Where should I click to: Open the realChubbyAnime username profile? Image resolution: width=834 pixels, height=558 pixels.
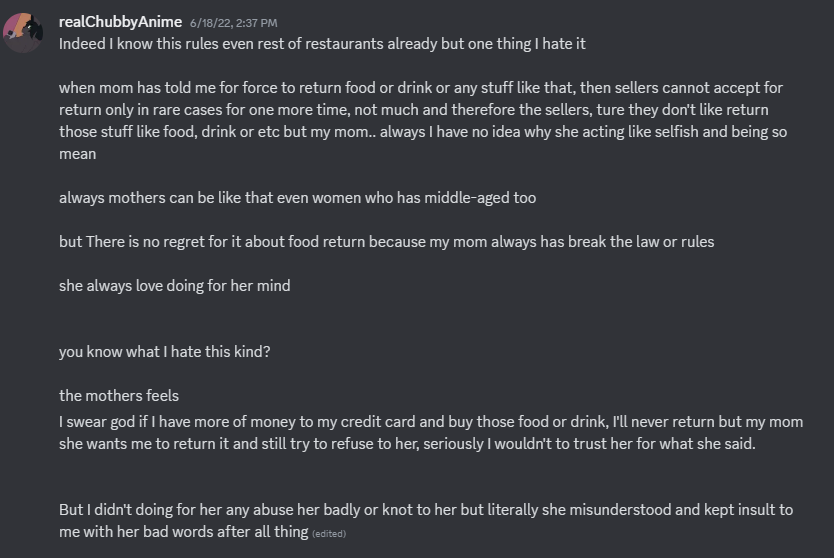tap(120, 21)
